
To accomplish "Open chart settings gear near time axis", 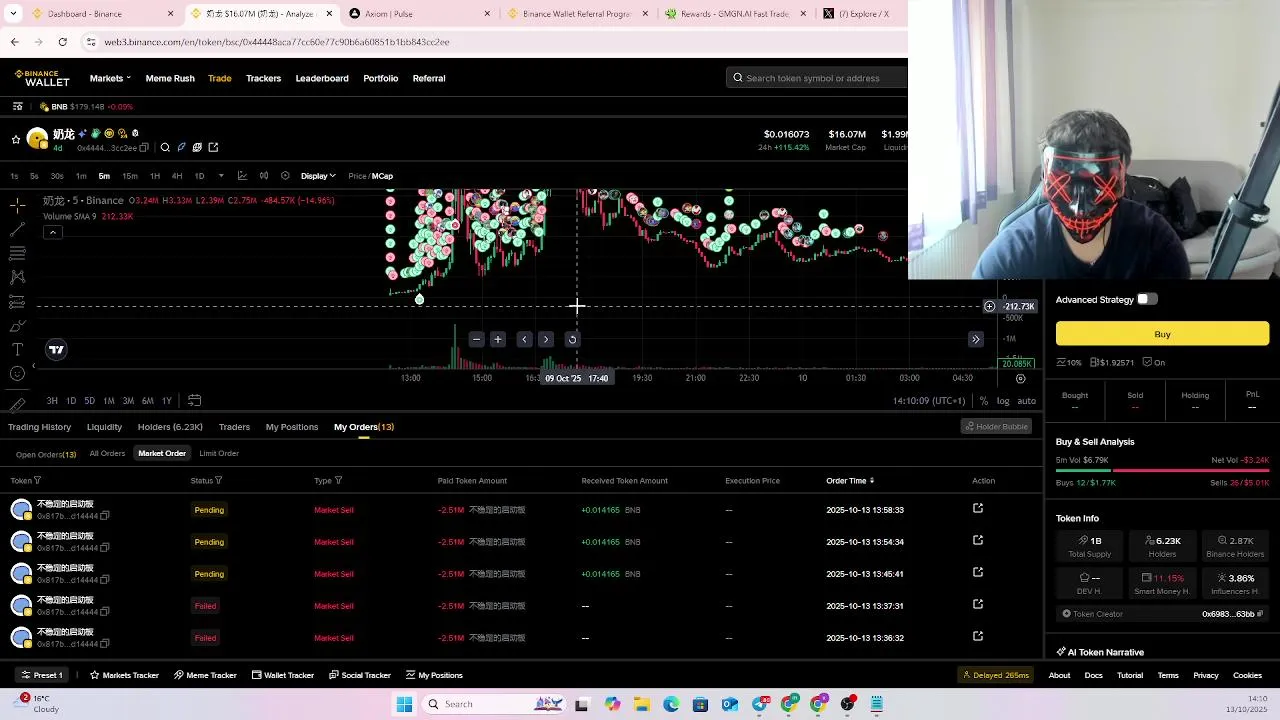I will [x=1020, y=379].
